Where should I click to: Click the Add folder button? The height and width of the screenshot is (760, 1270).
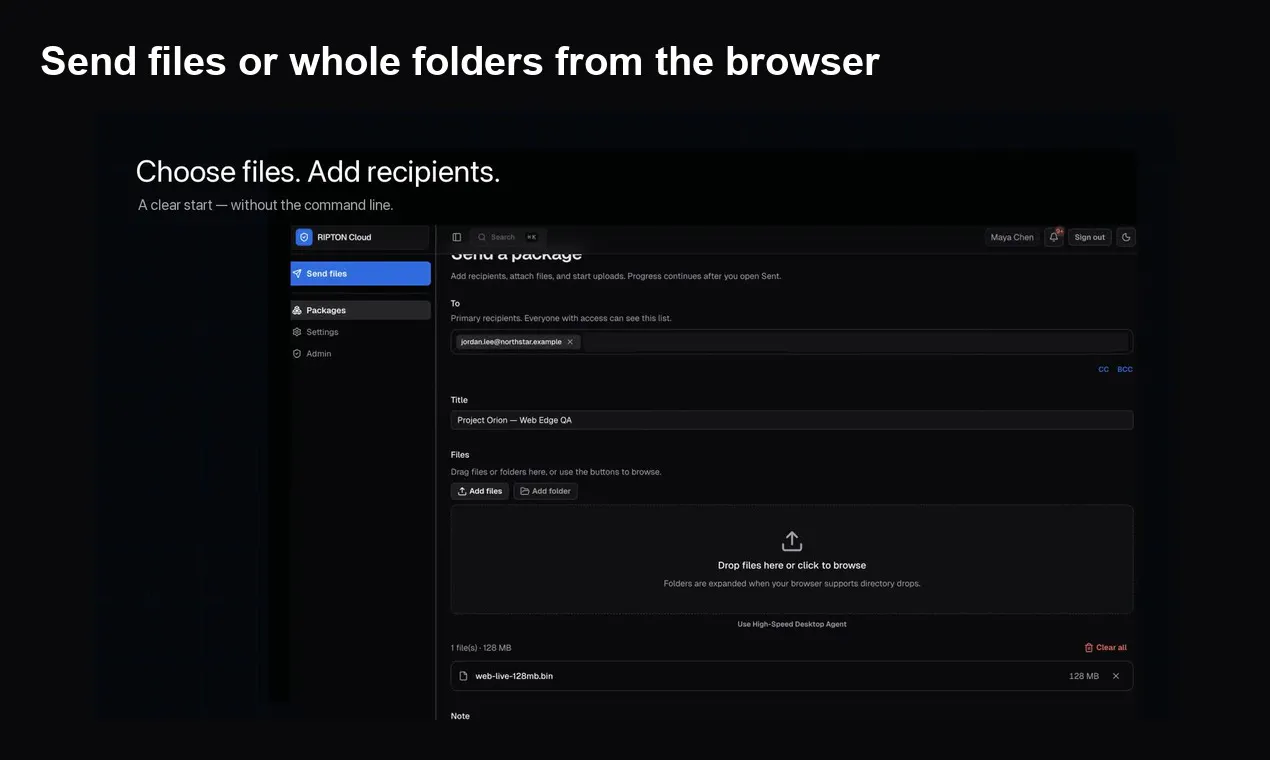[545, 491]
